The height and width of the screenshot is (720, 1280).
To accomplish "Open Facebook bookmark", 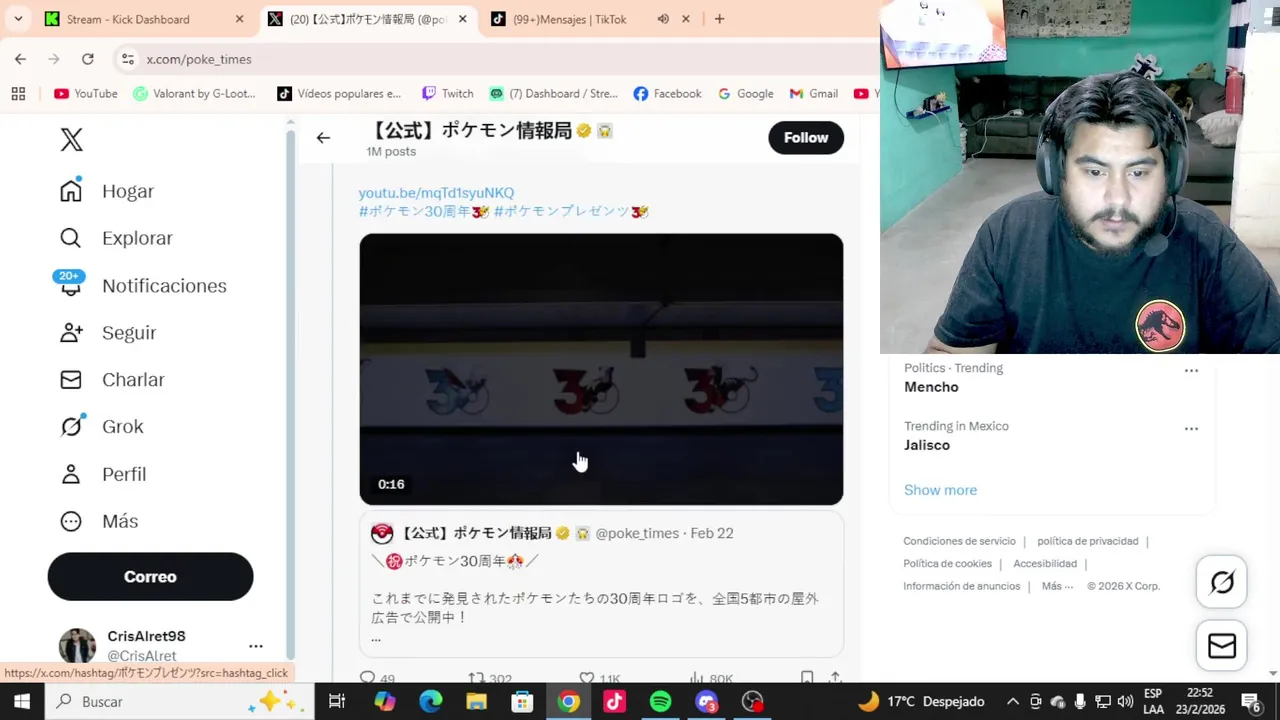I will tap(667, 93).
